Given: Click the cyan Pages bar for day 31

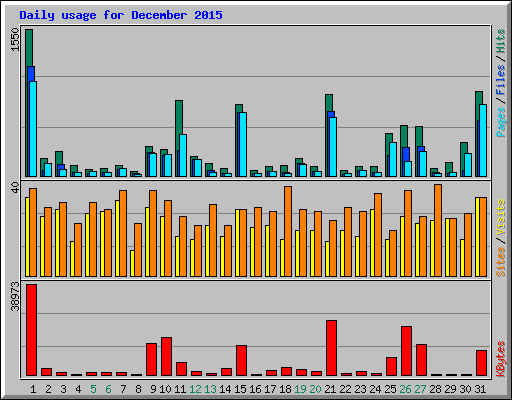Looking at the screenshot, I should click(483, 140).
